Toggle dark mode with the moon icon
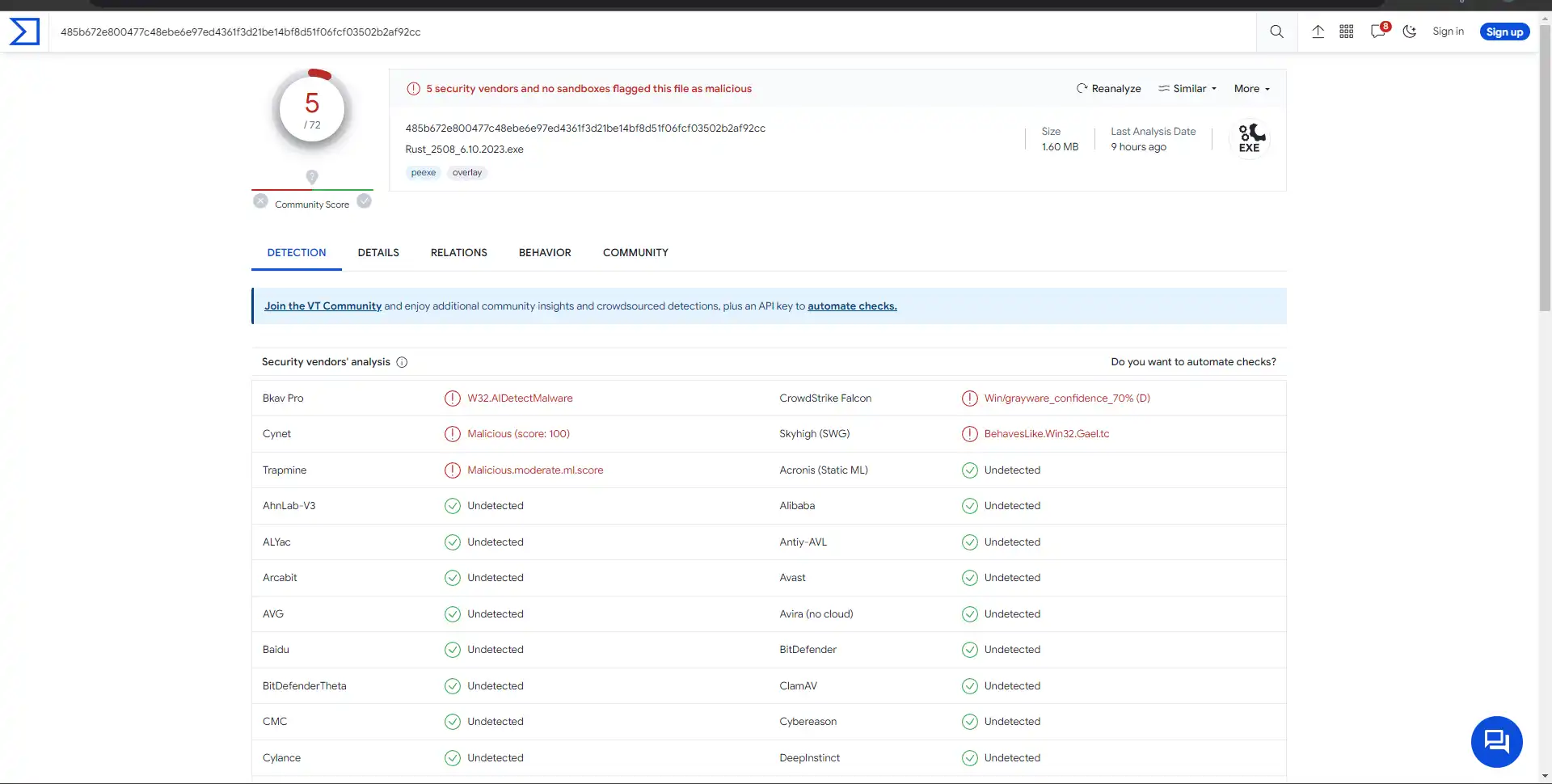1552x784 pixels. (1410, 32)
